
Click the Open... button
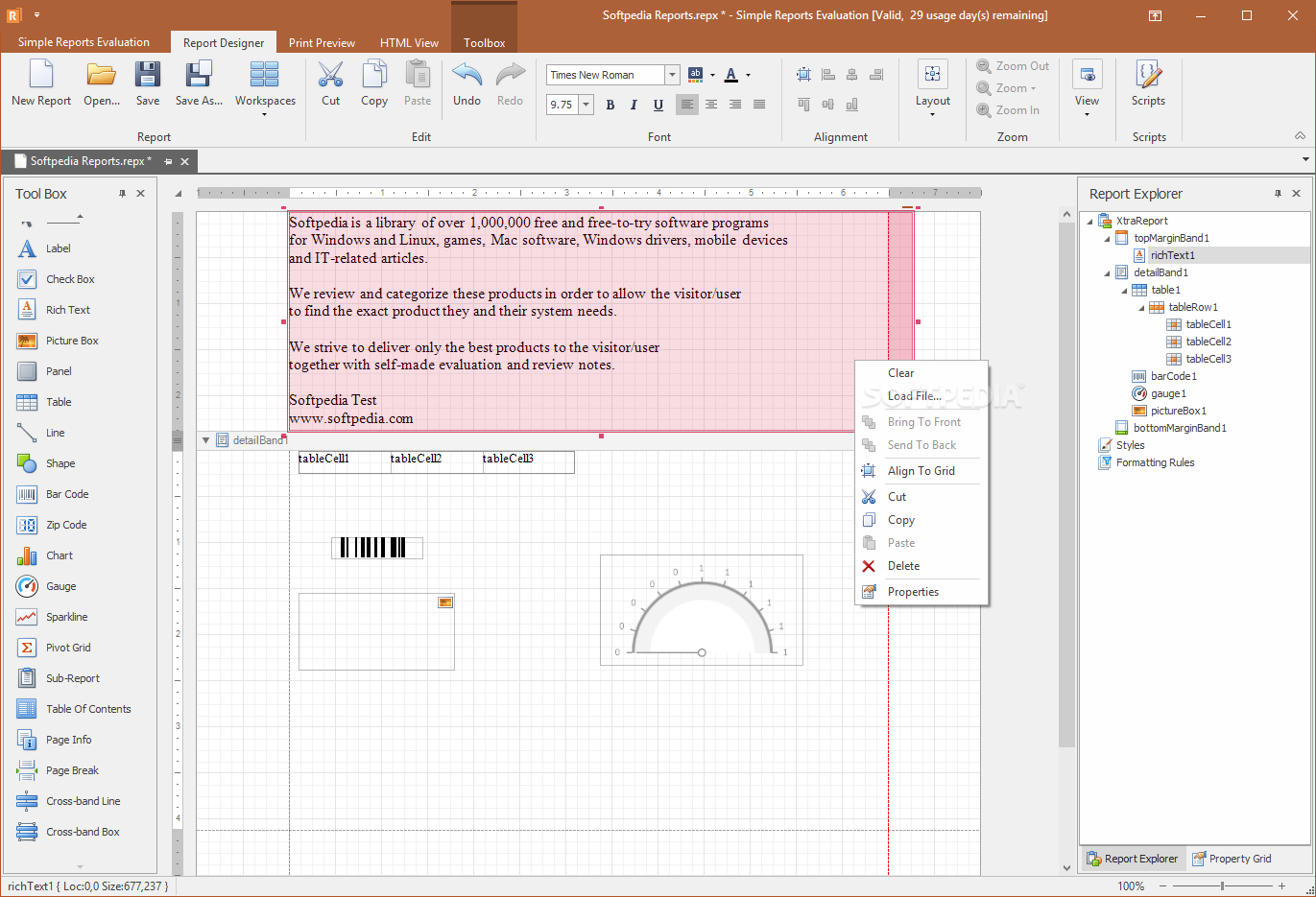click(x=102, y=83)
